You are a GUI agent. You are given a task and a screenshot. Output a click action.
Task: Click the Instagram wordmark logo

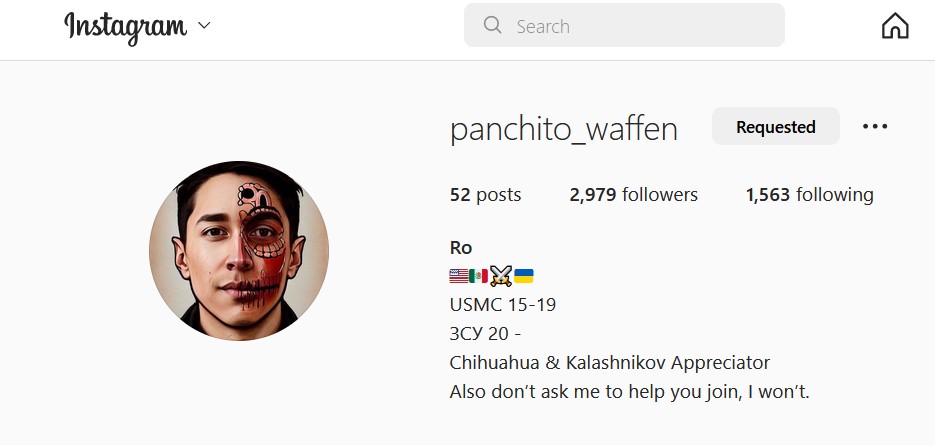[x=125, y=27]
